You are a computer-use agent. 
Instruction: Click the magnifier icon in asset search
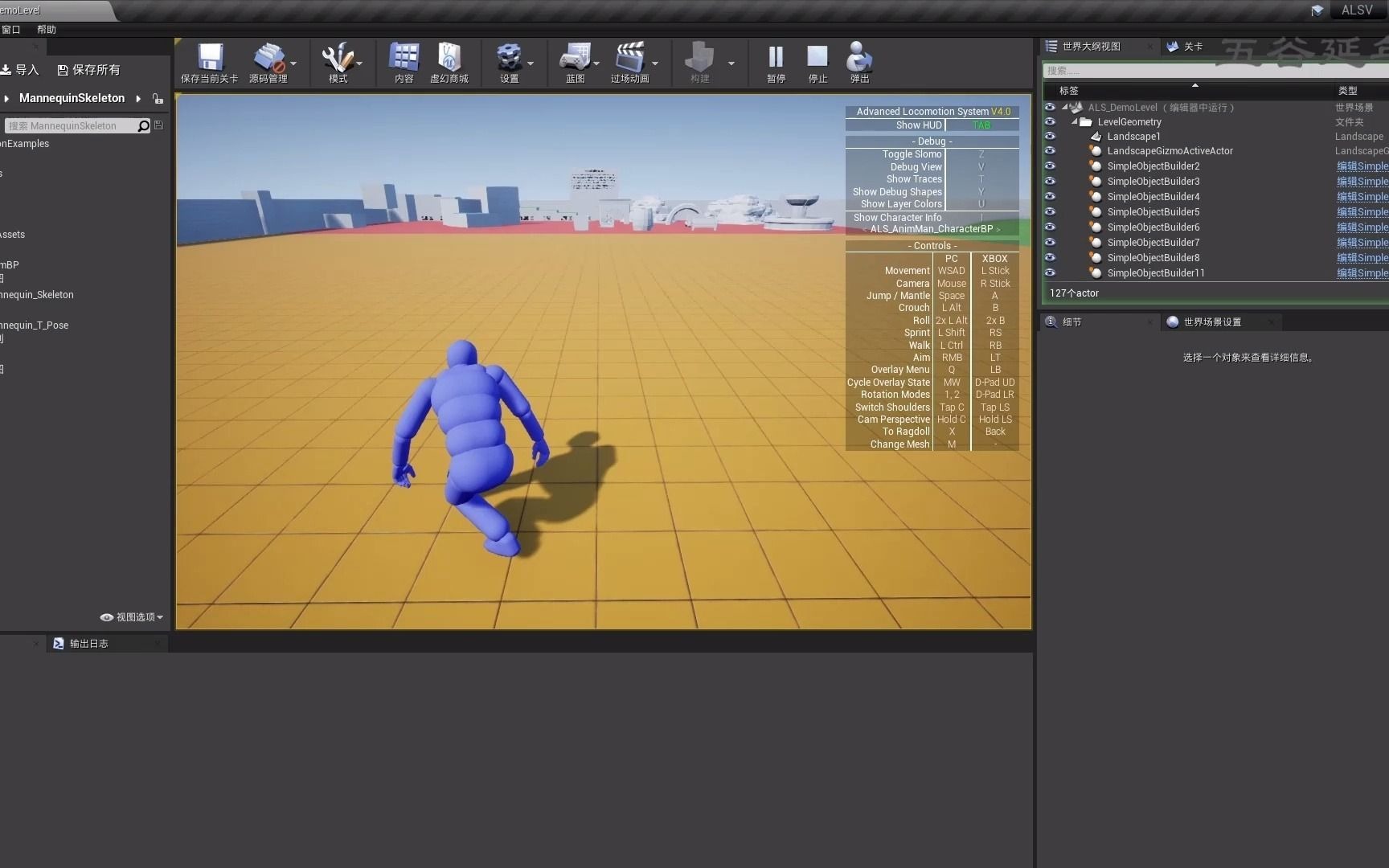coord(143,125)
